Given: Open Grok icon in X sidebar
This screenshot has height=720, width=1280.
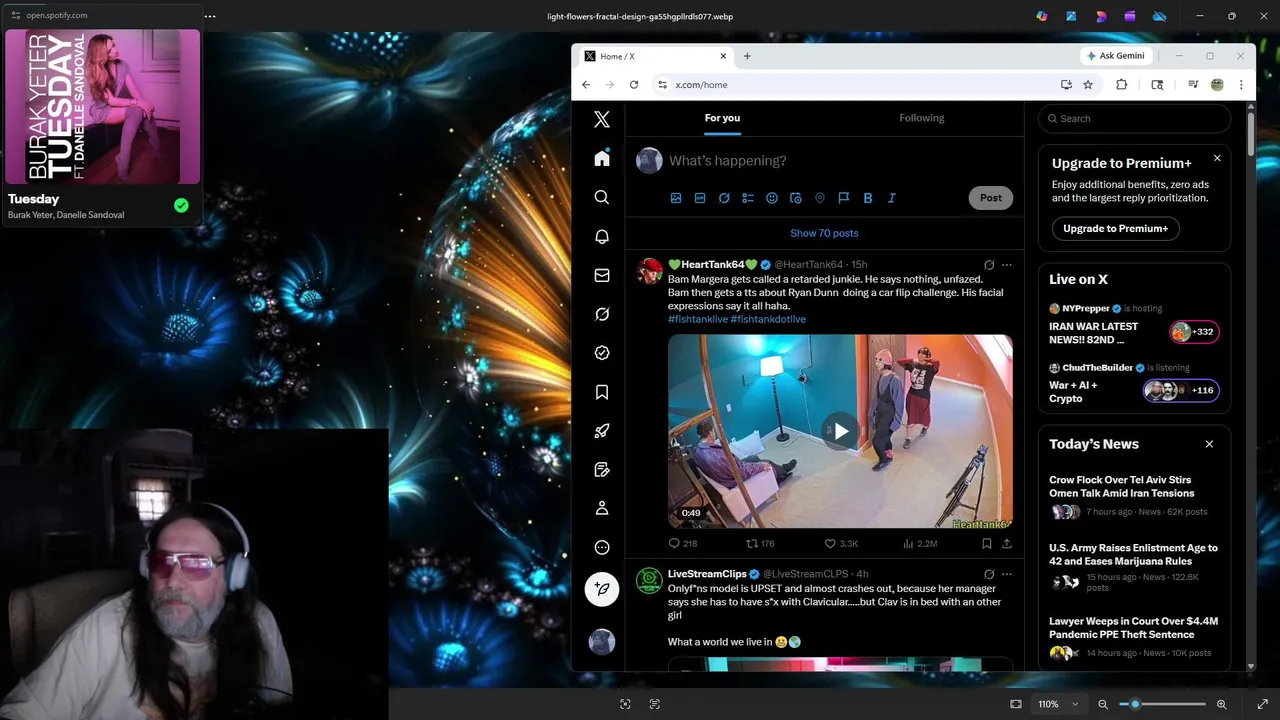Looking at the screenshot, I should (602, 314).
